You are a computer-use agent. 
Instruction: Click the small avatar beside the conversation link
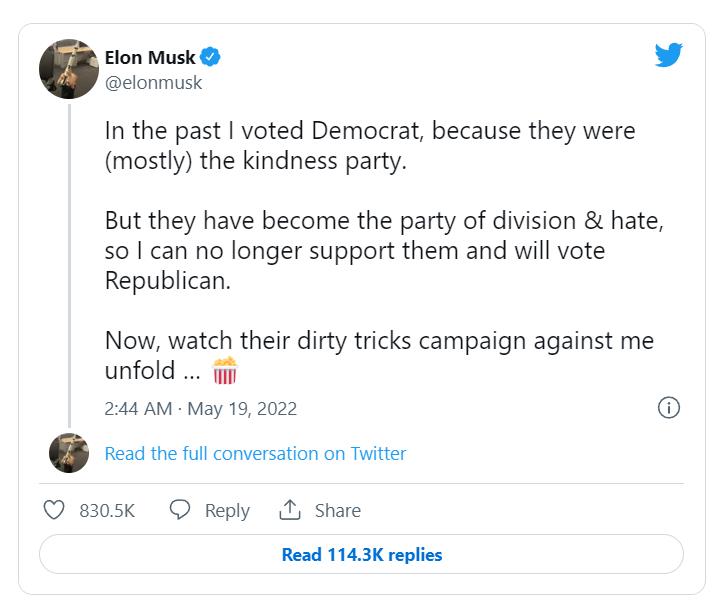(69, 453)
